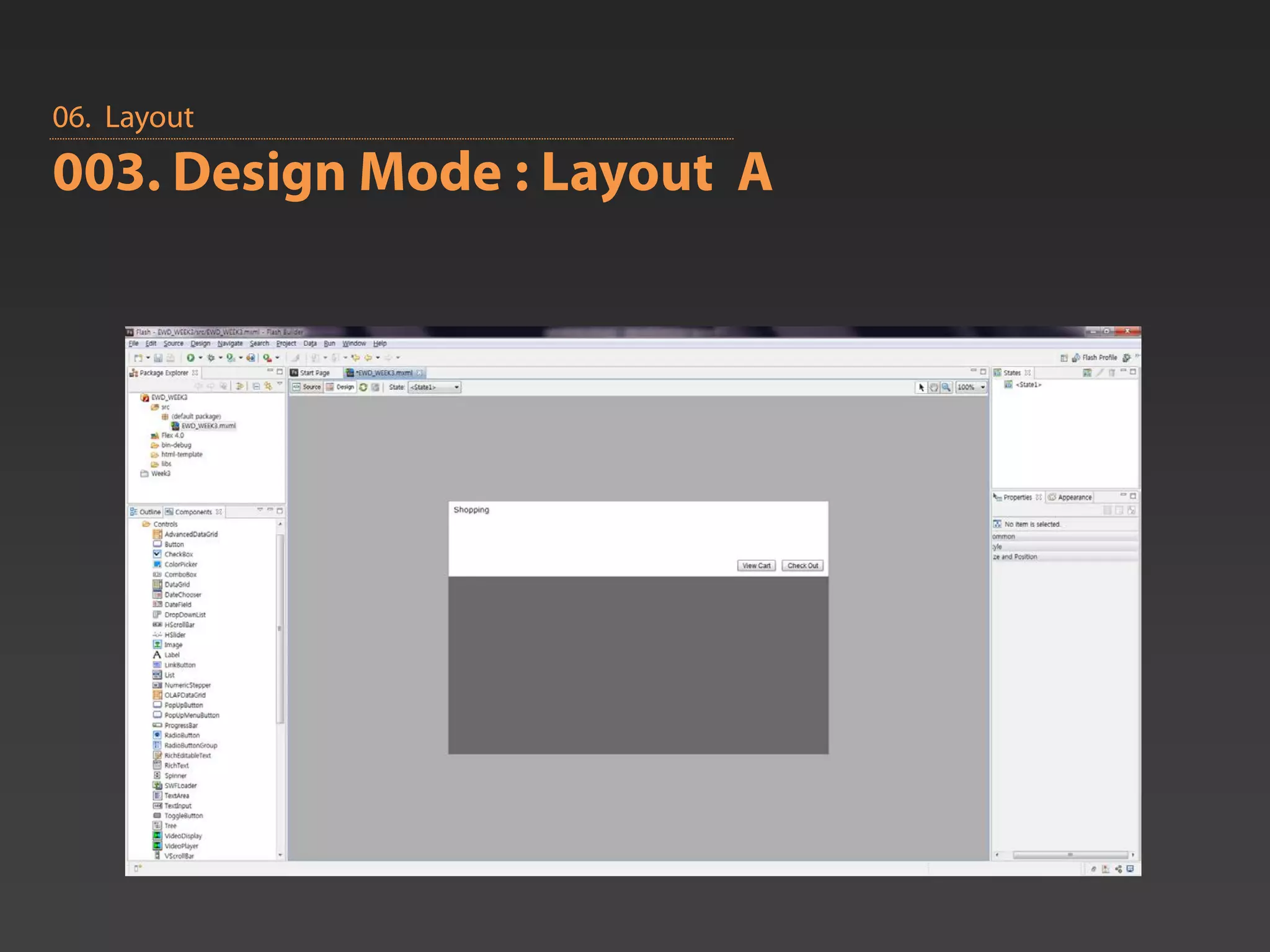Open the Data menu
Viewport: 1270px width, 952px height.
point(310,343)
